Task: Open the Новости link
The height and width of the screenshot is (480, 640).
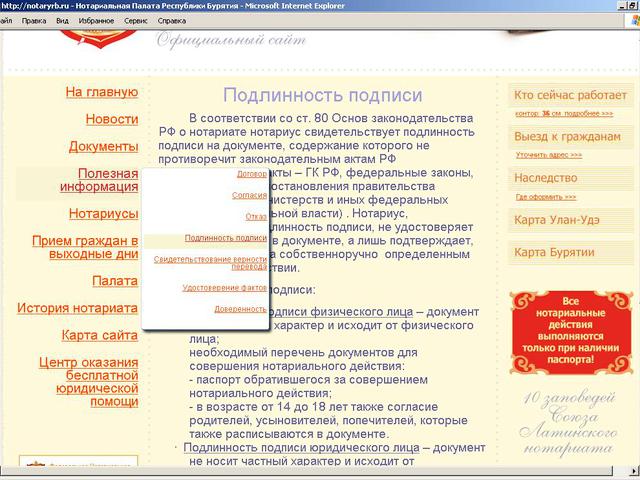Action: [x=112, y=119]
